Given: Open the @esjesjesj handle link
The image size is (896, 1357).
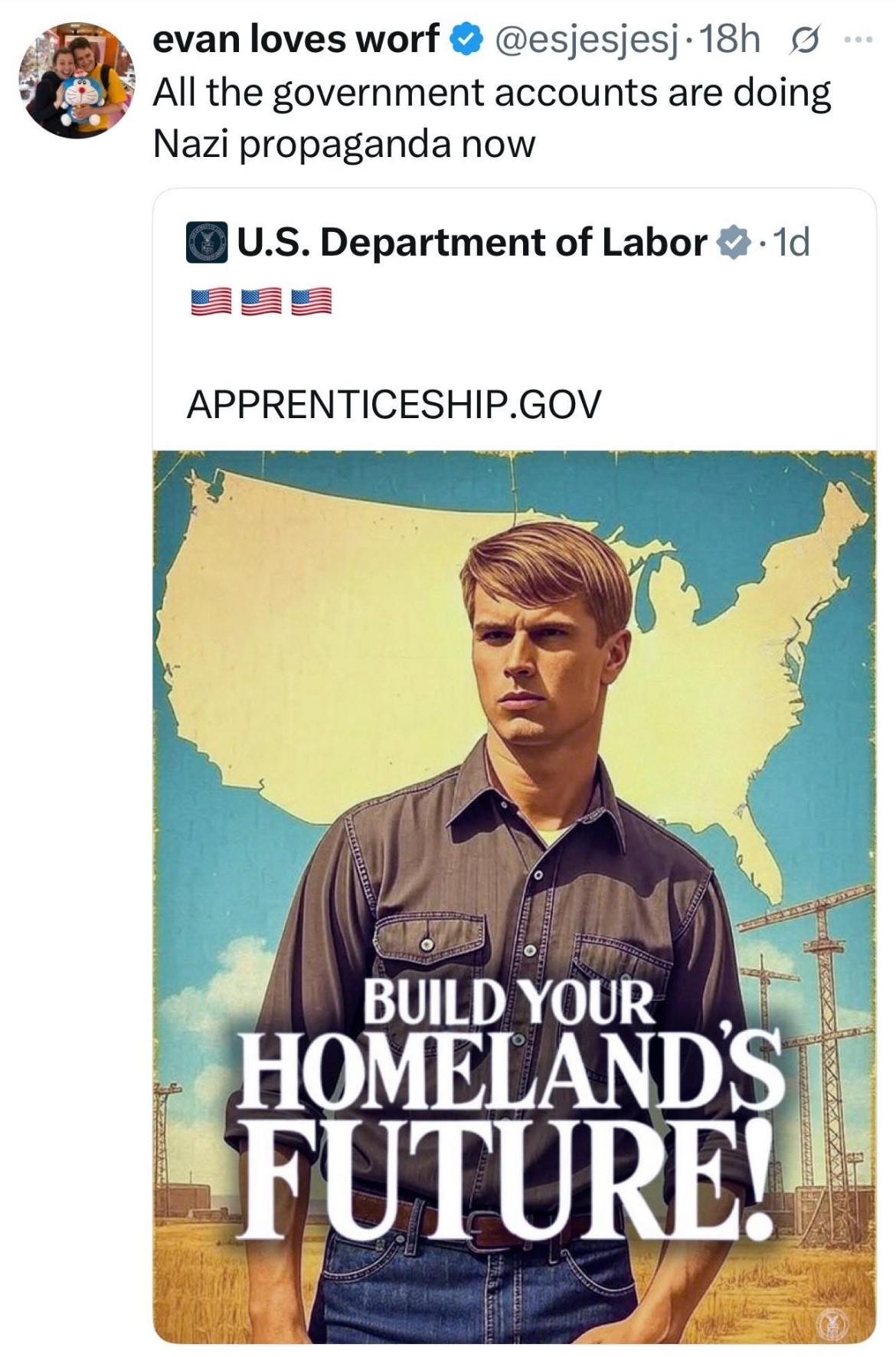Looking at the screenshot, I should (x=586, y=40).
